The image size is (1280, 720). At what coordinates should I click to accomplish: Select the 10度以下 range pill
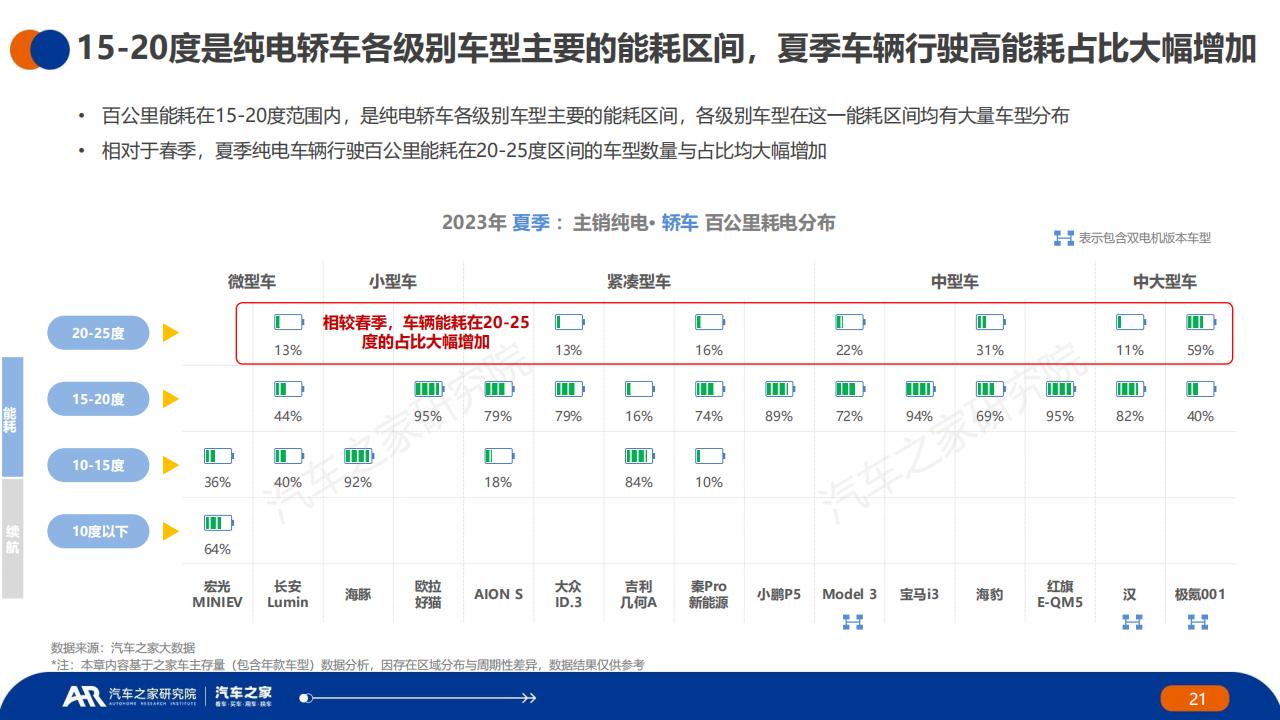coord(98,531)
